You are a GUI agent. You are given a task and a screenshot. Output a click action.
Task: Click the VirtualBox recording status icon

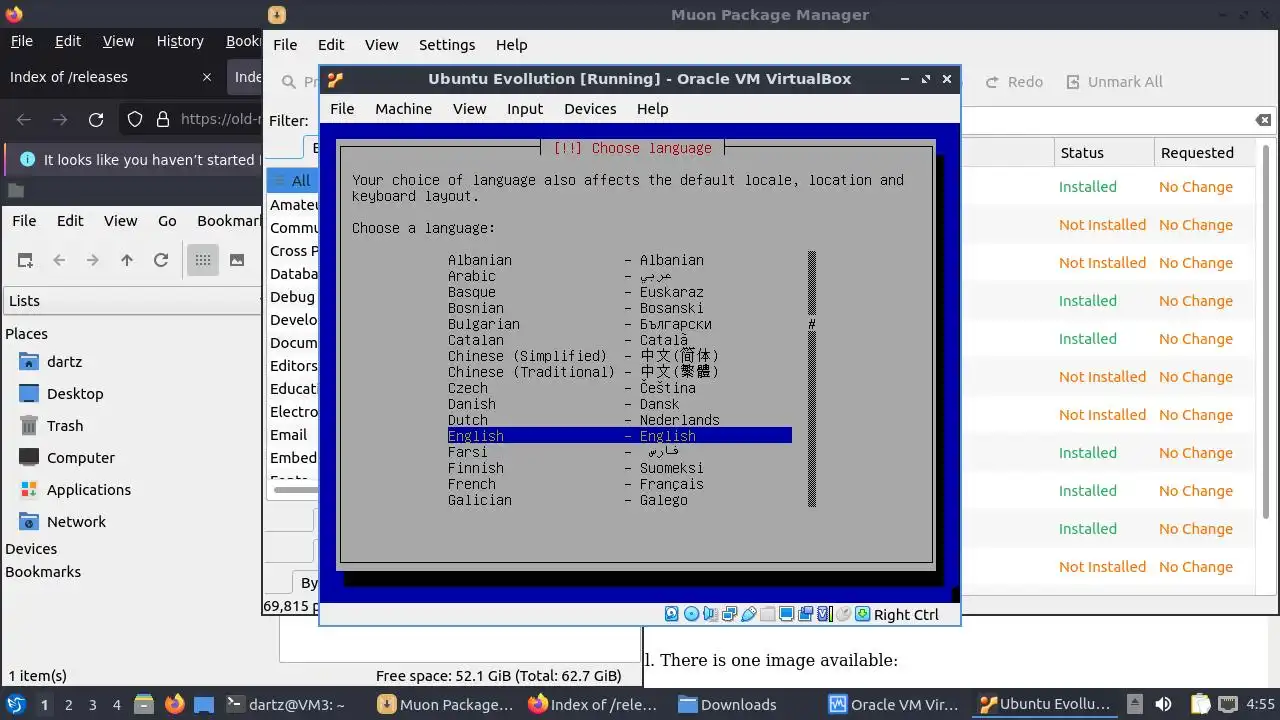coord(805,614)
